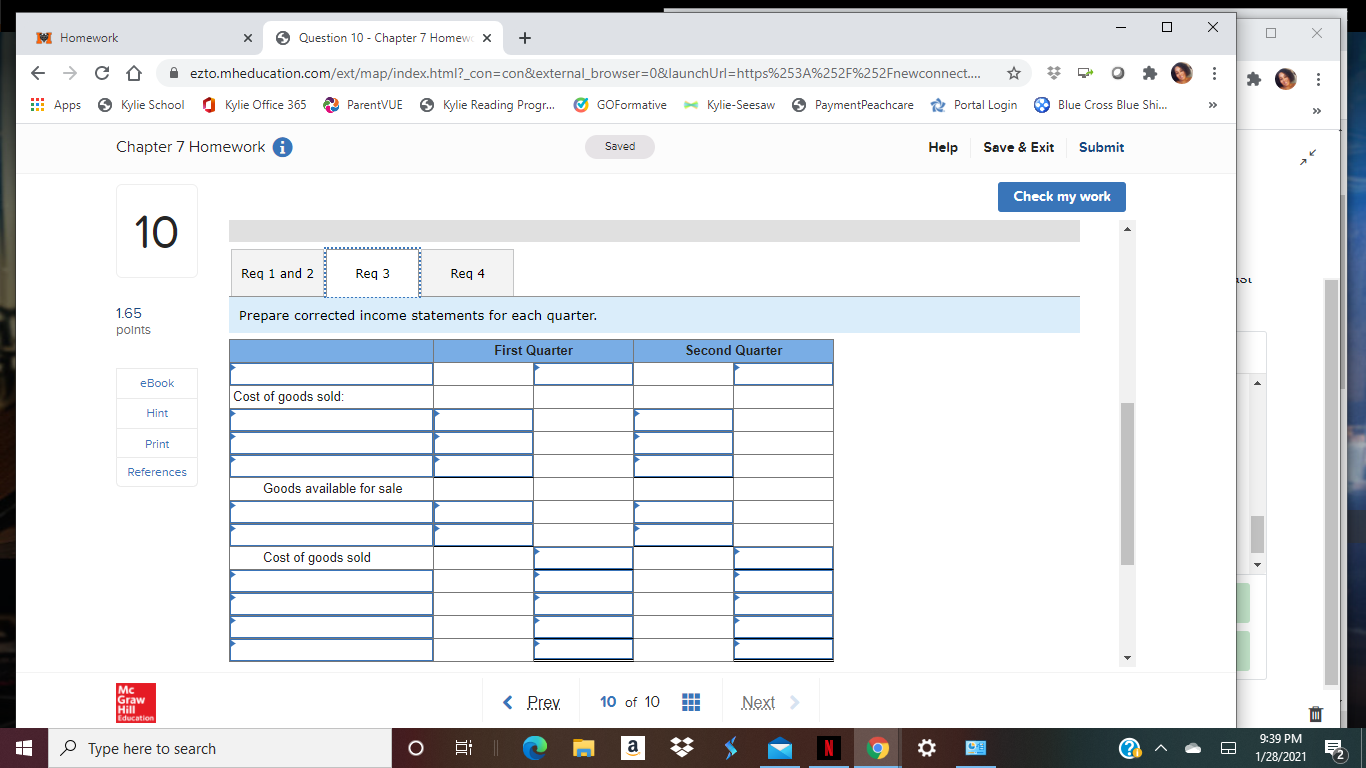Select the Netflix icon on taskbar
The width and height of the screenshot is (1366, 768).
[828, 748]
